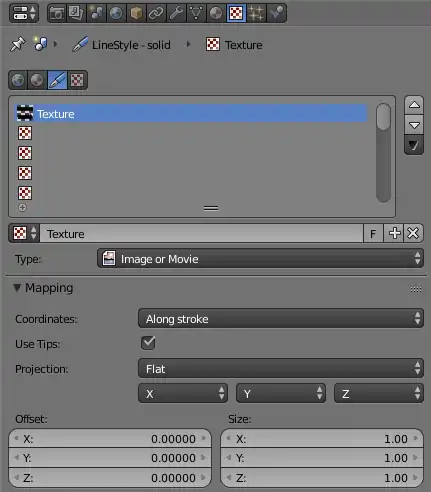Viewport: 431px width, 492px height.
Task: Pin the properties context
Action: [x=17, y=44]
